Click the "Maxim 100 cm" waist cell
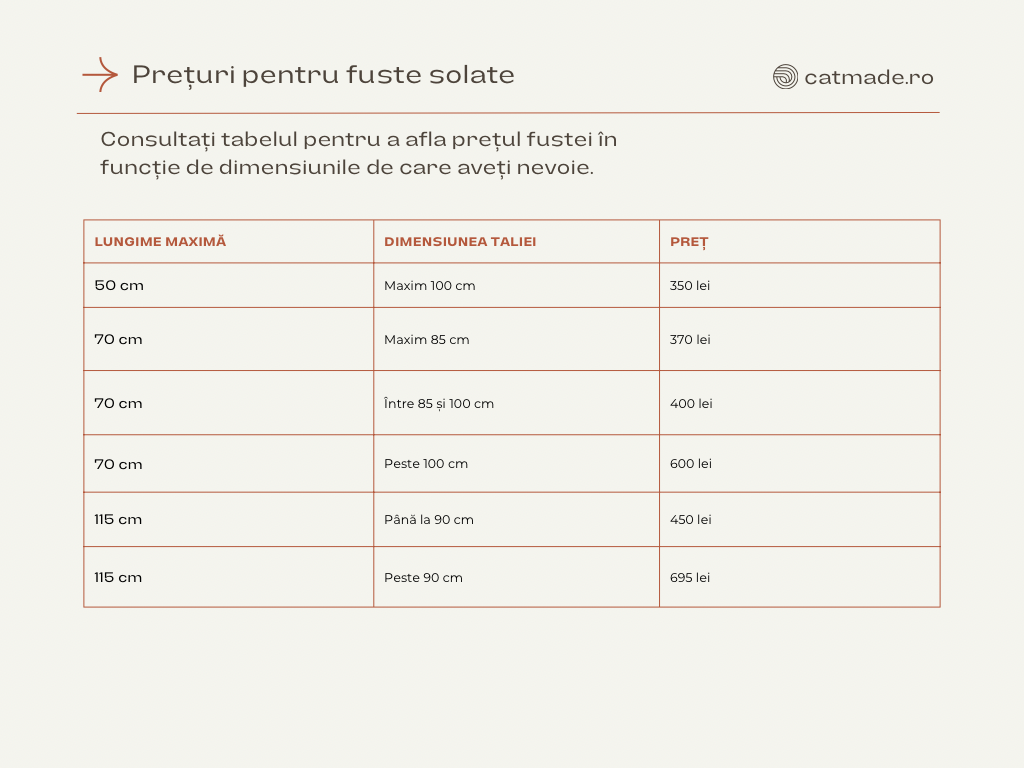The height and width of the screenshot is (768, 1024). 430,286
